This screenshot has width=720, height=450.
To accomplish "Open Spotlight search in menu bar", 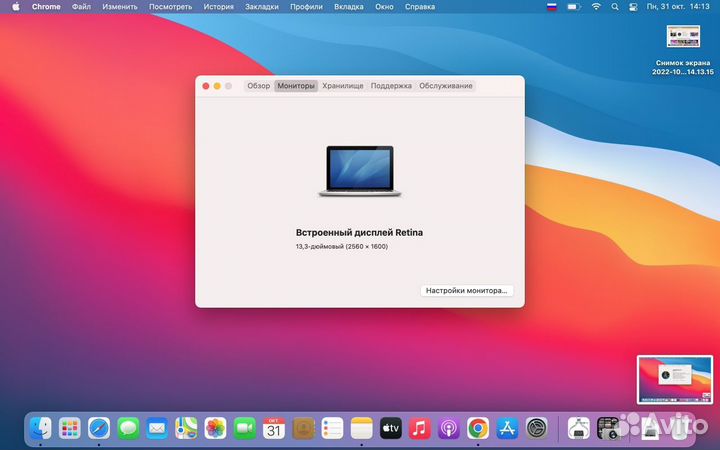I will (x=615, y=7).
